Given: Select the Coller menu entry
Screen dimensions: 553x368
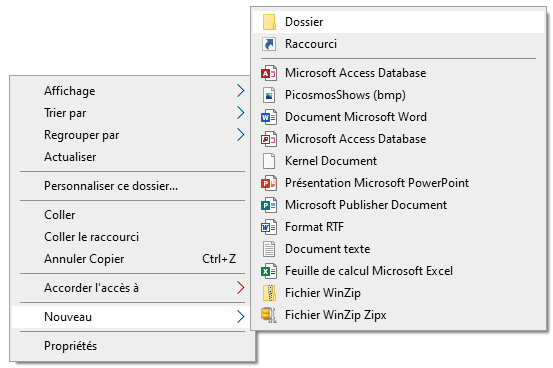Looking at the screenshot, I should click(x=130, y=215).
